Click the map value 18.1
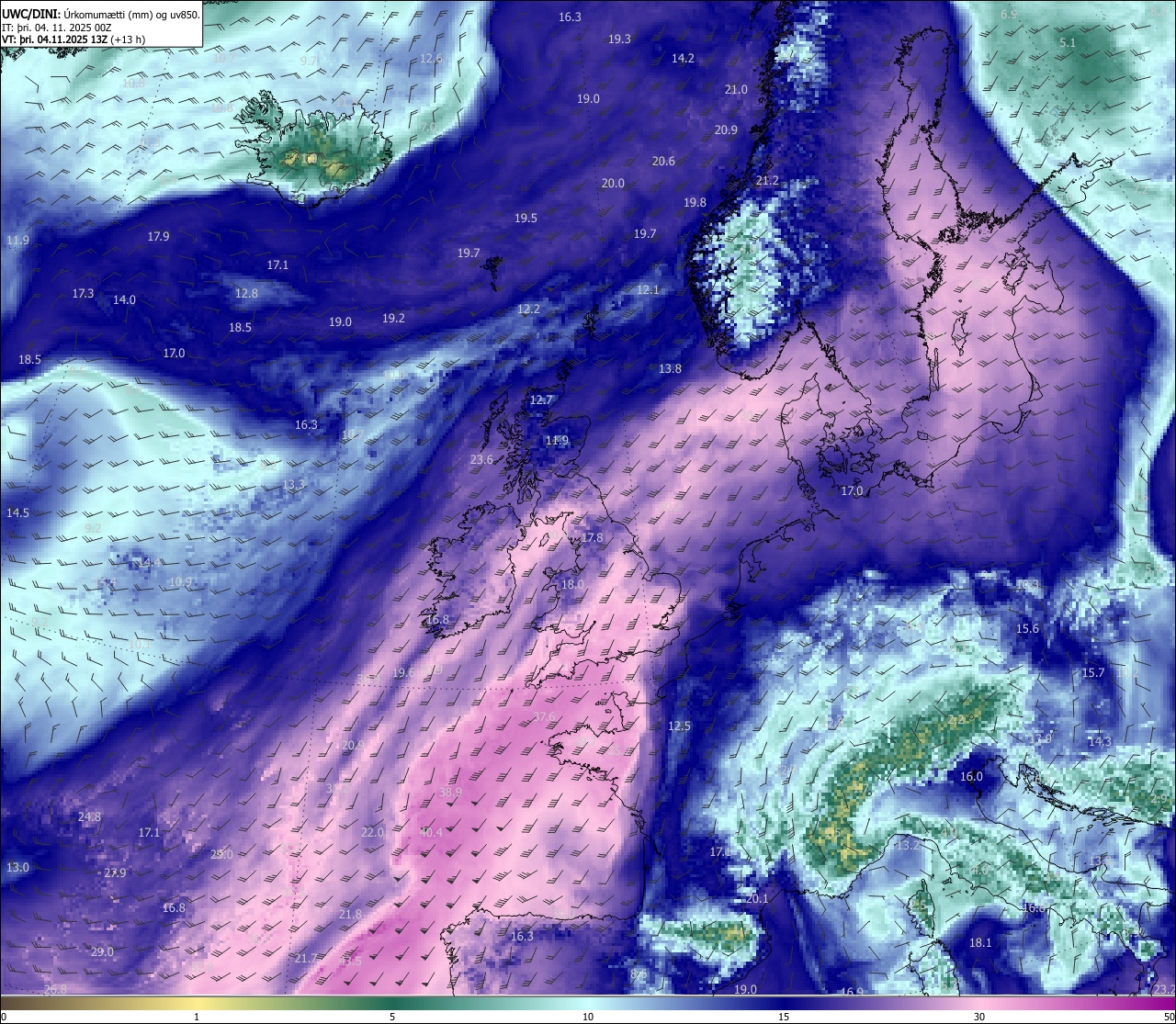Viewport: 1176px width, 1024px height. [980, 942]
